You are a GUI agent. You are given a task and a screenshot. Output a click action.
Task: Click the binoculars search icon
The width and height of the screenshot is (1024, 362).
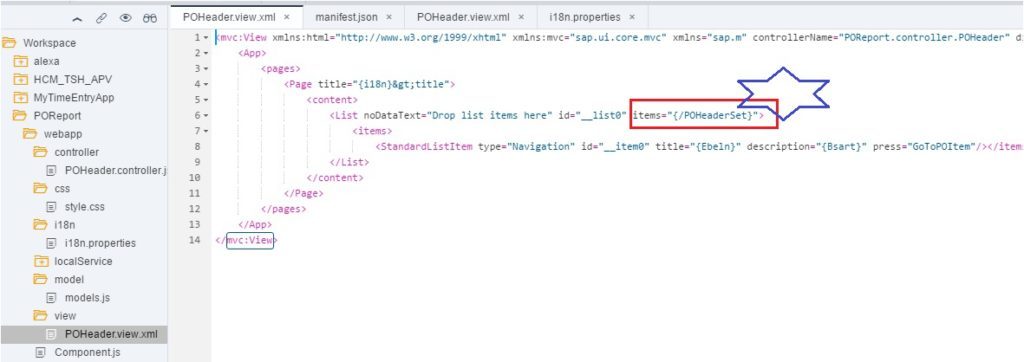(x=150, y=19)
